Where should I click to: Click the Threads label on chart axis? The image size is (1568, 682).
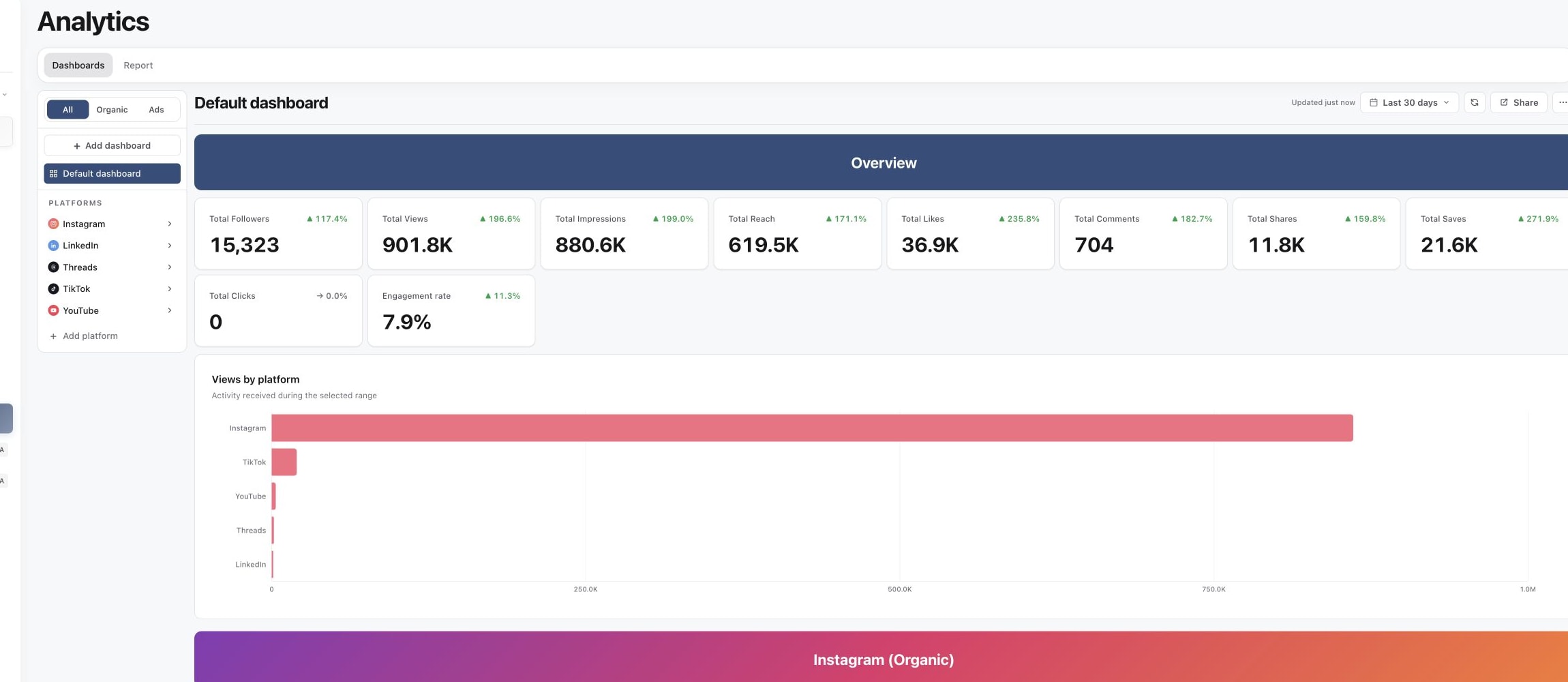click(x=251, y=531)
